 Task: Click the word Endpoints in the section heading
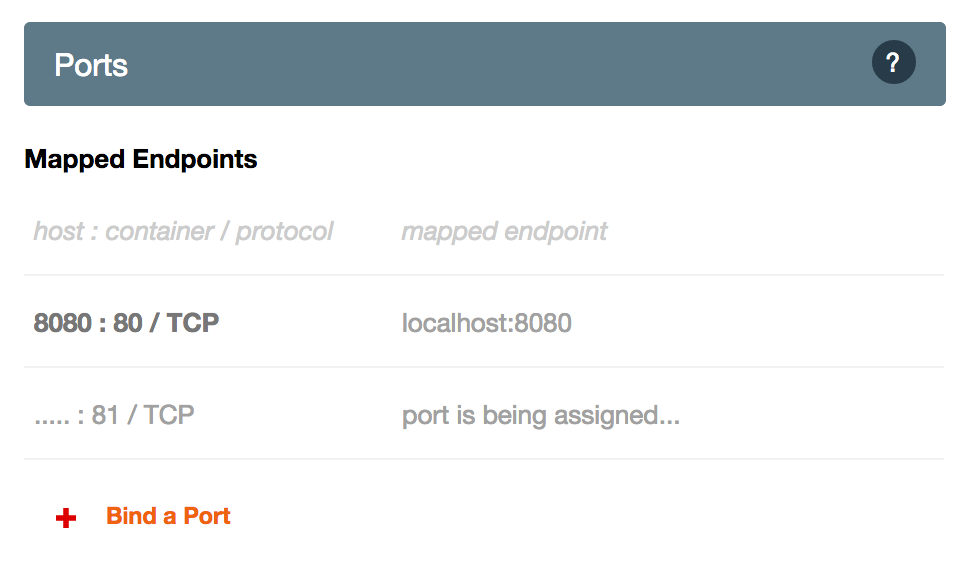point(195,159)
